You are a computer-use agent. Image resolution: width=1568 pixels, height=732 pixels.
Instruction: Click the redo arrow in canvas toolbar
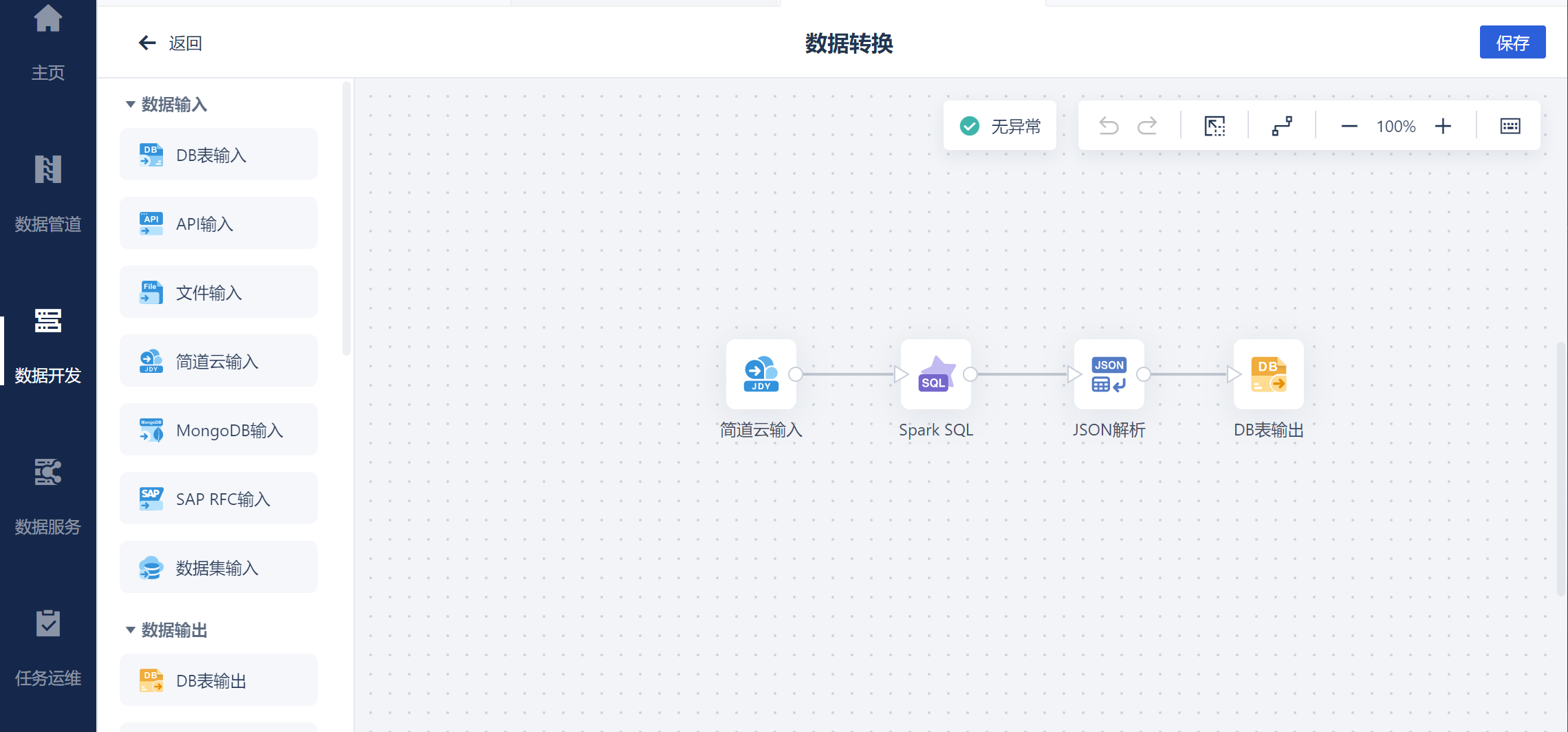coord(1147,126)
